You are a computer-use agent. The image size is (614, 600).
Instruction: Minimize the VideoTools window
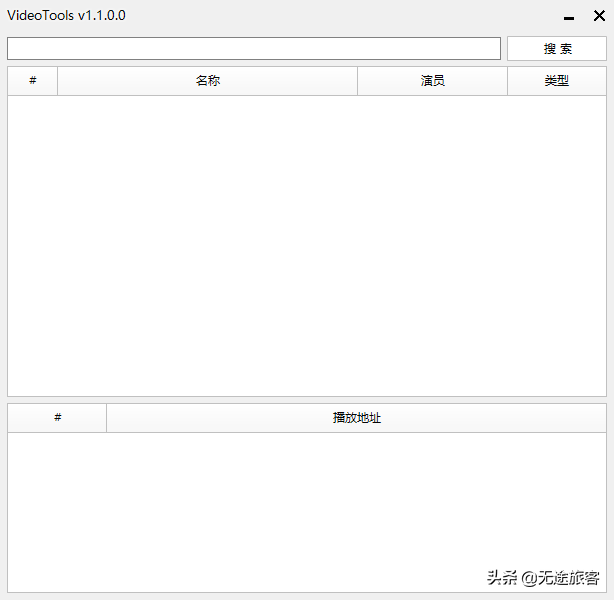click(x=569, y=17)
